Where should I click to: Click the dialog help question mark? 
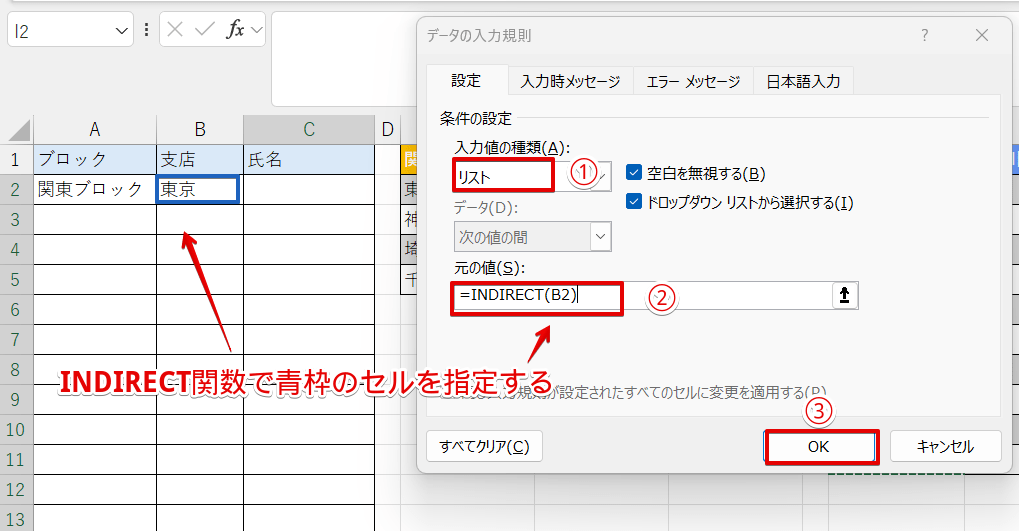pos(925,35)
